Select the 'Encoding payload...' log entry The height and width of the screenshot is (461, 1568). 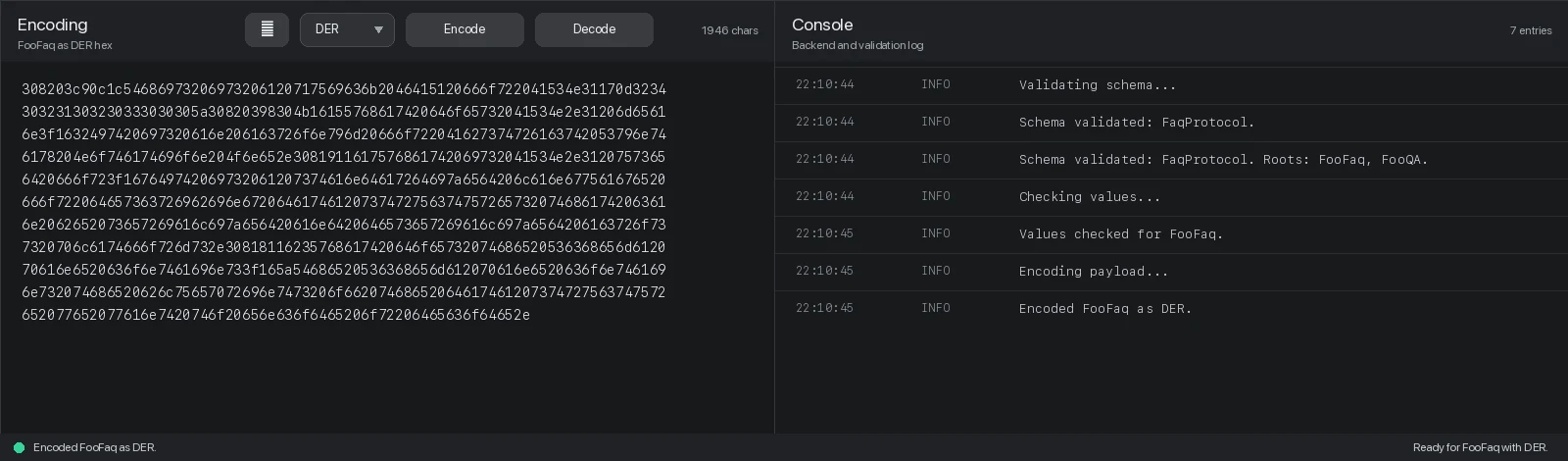[x=1171, y=272]
